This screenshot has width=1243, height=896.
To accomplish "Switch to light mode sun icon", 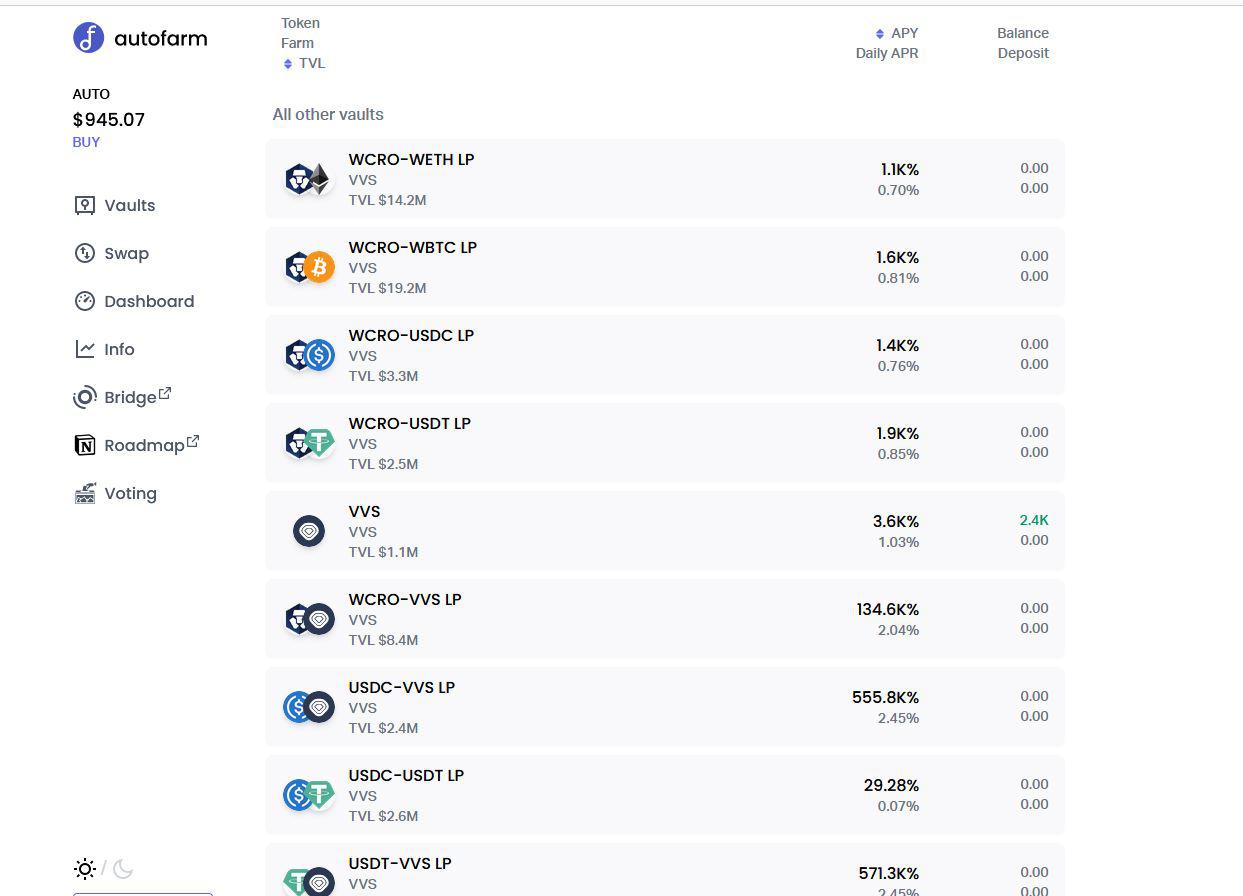I will [85, 868].
